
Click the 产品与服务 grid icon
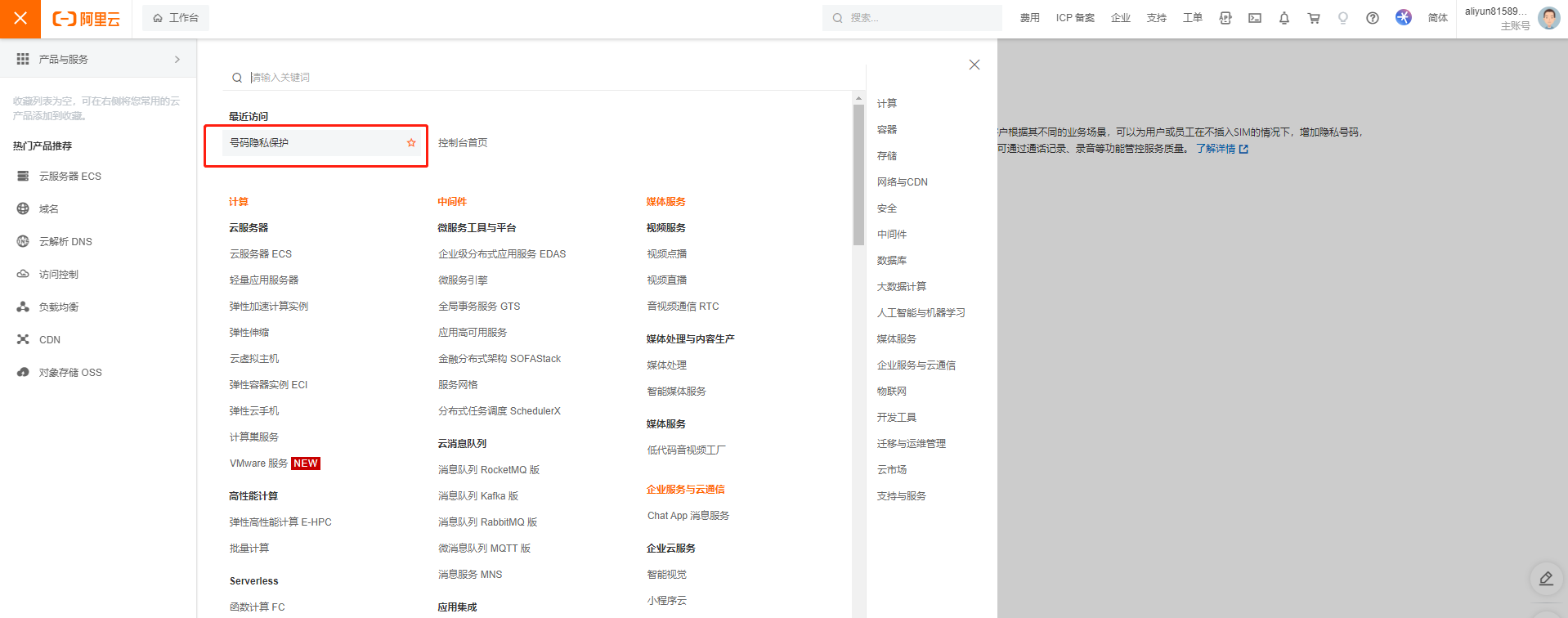pyautogui.click(x=23, y=59)
